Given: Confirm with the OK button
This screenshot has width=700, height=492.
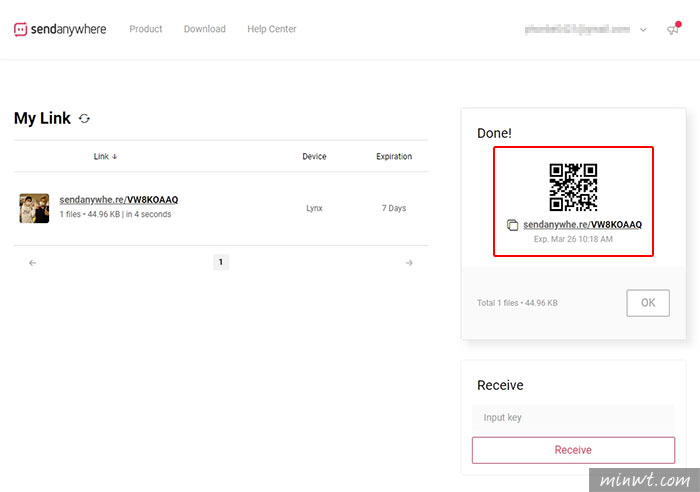Looking at the screenshot, I should (648, 303).
